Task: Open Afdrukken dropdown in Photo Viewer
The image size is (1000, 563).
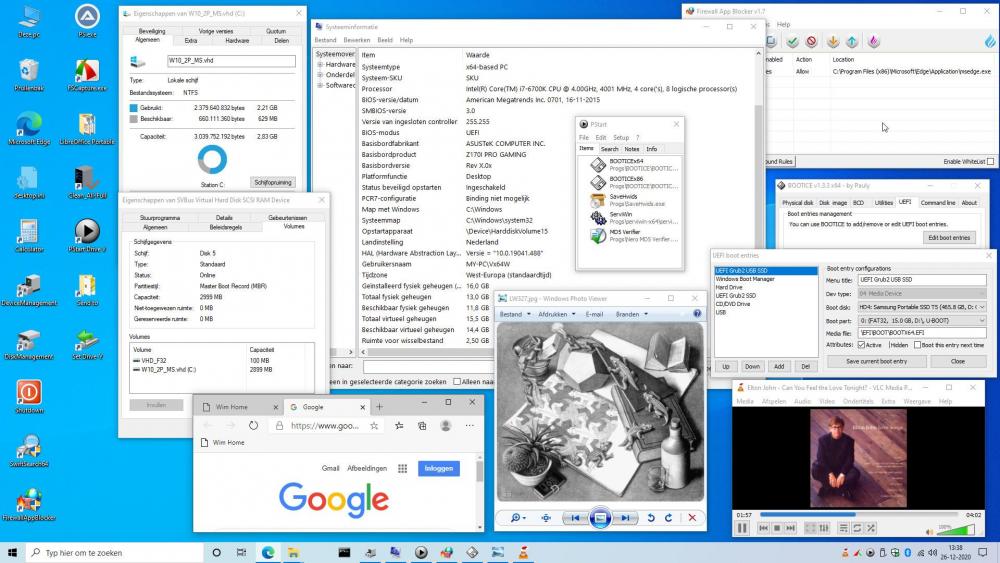Action: (x=556, y=314)
